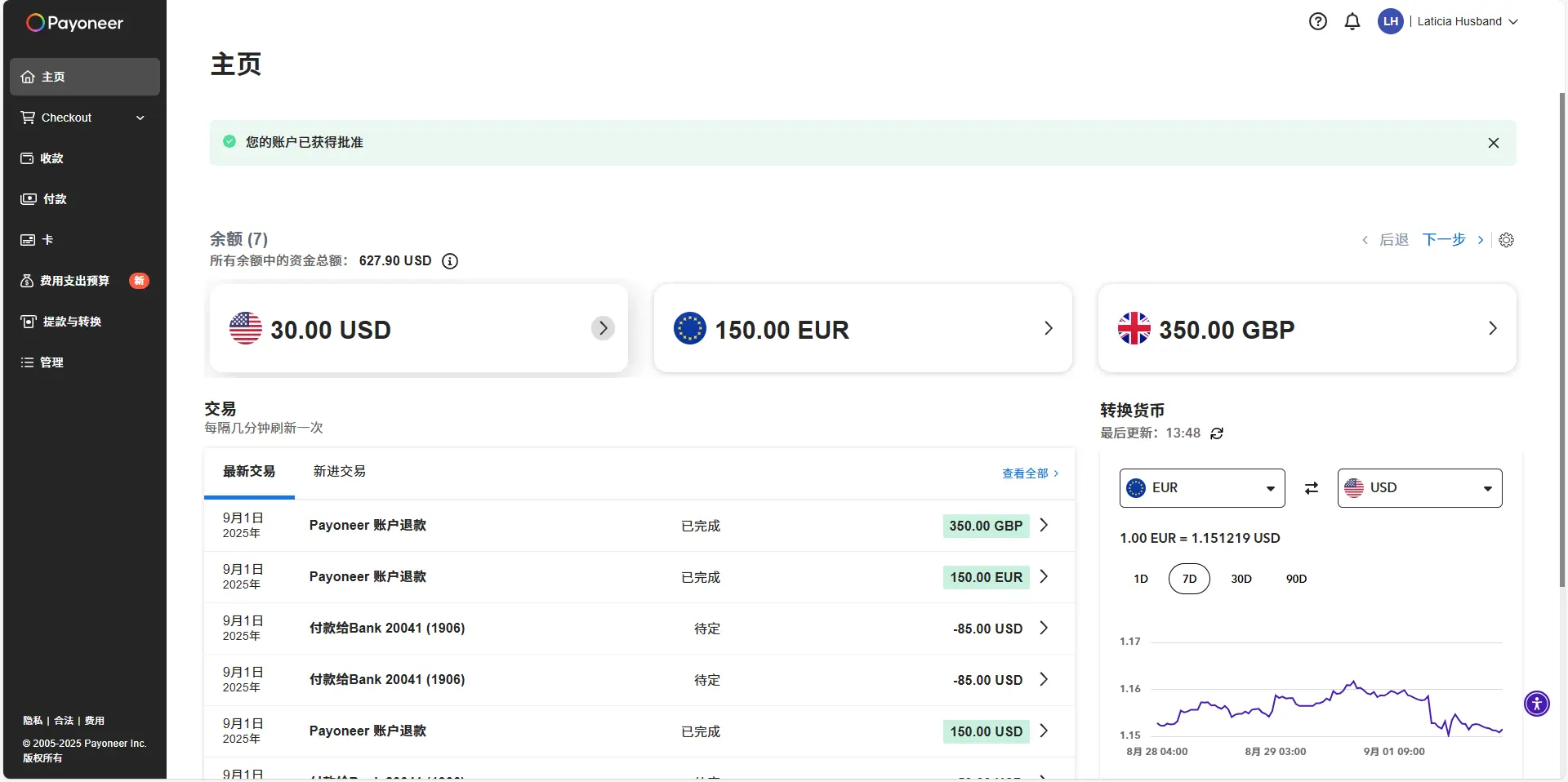Open the USD target currency dropdown
Image resolution: width=1568 pixels, height=782 pixels.
(1420, 488)
